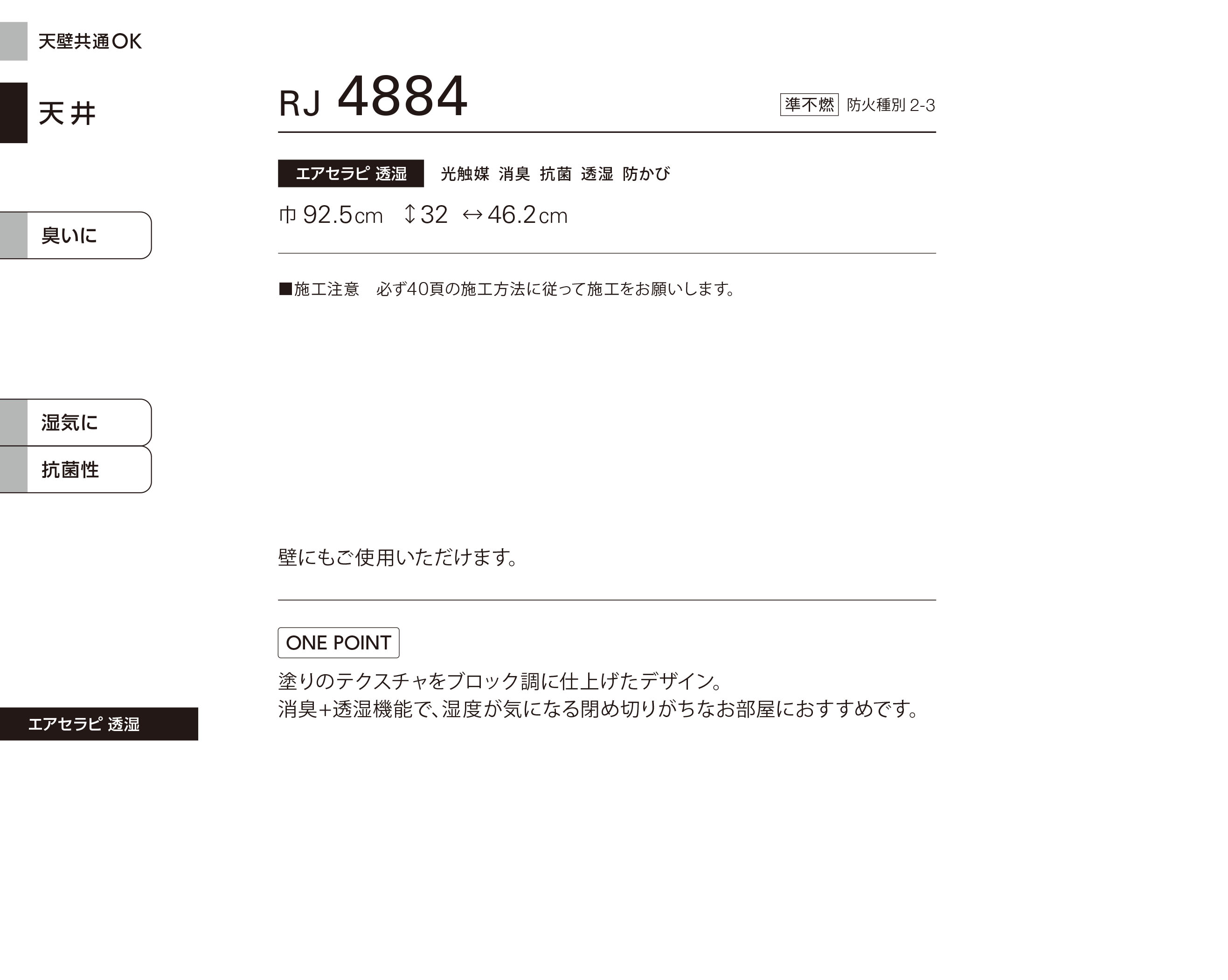The image size is (1228, 980).
Task: Click the vertical repeat arrow icon before 32
Action: coord(409,214)
